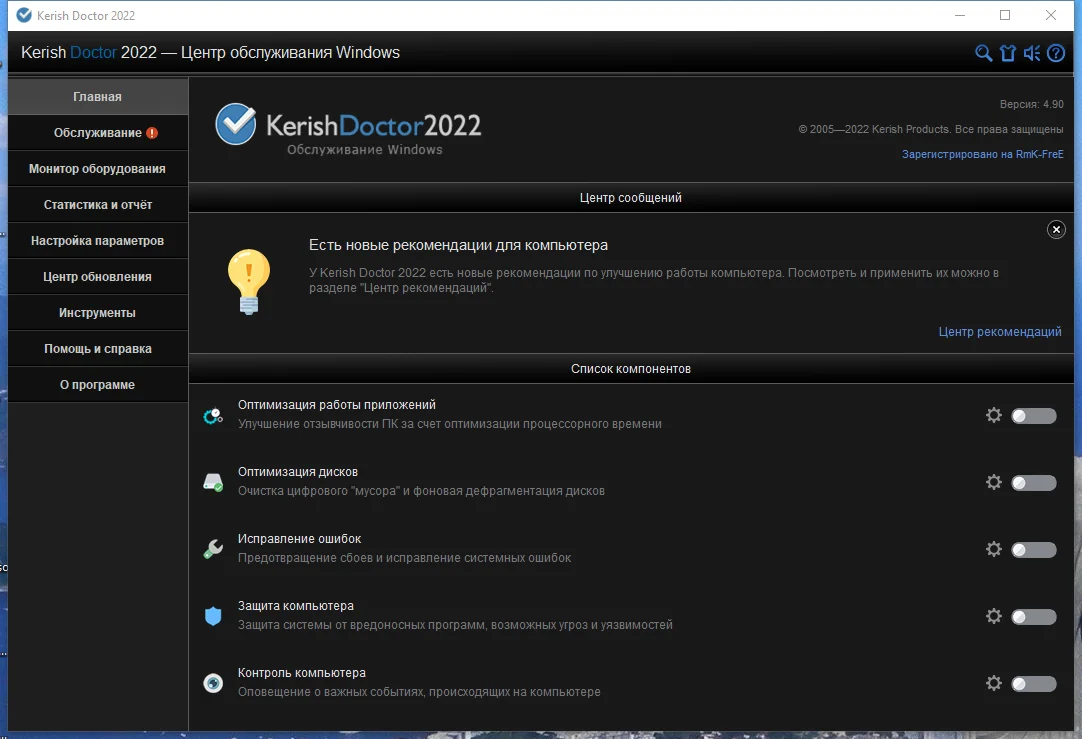The height and width of the screenshot is (739, 1082).
Task: Open Инструменты section
Action: coord(97,312)
